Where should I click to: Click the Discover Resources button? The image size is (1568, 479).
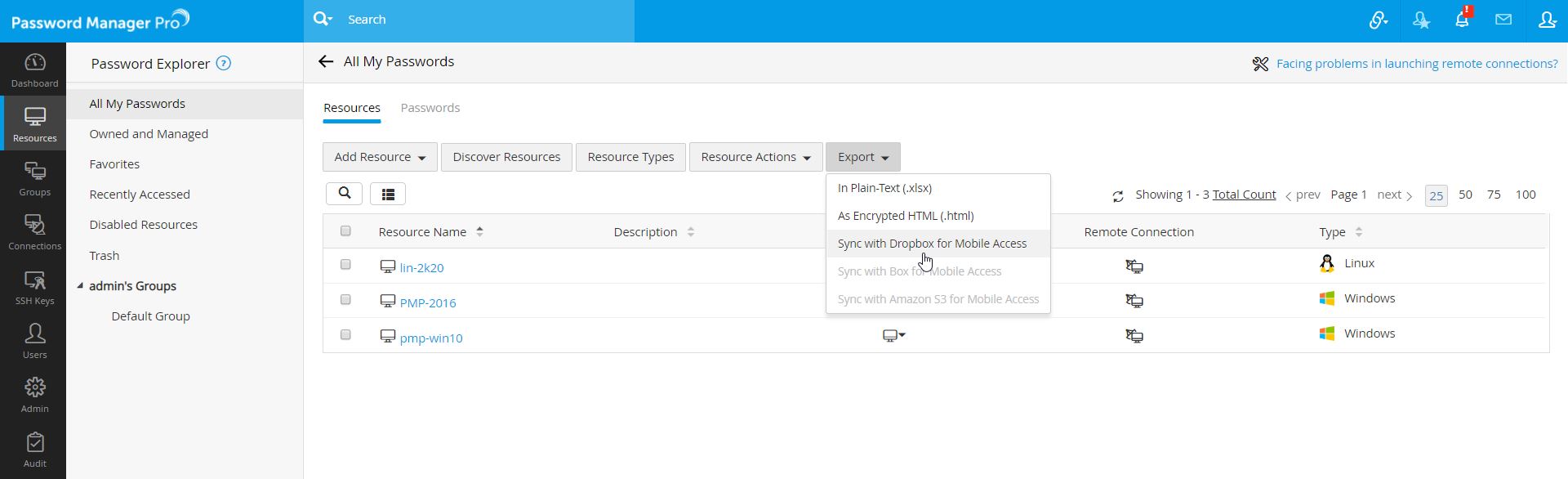(x=506, y=157)
